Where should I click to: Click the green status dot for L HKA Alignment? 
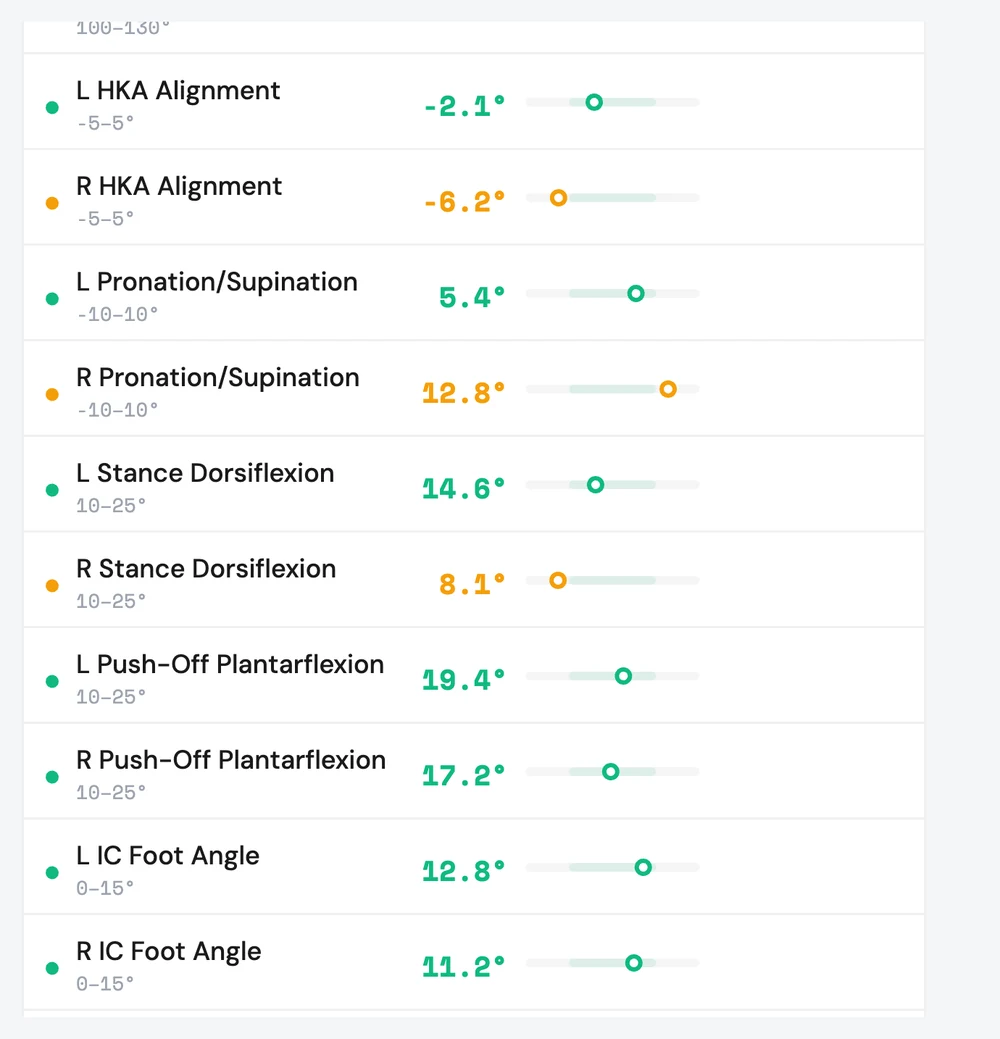pos(52,107)
